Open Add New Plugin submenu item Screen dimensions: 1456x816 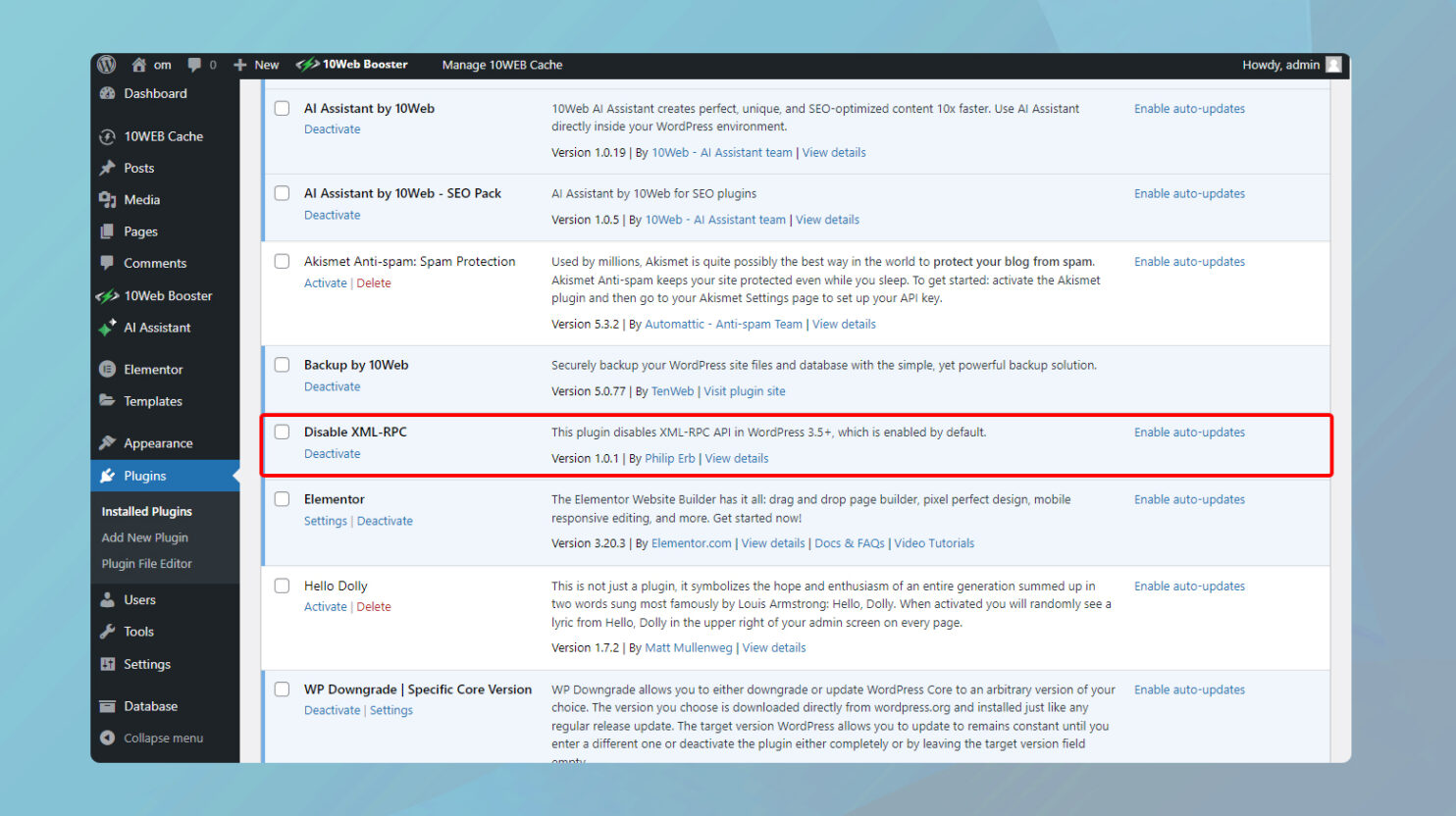point(145,537)
